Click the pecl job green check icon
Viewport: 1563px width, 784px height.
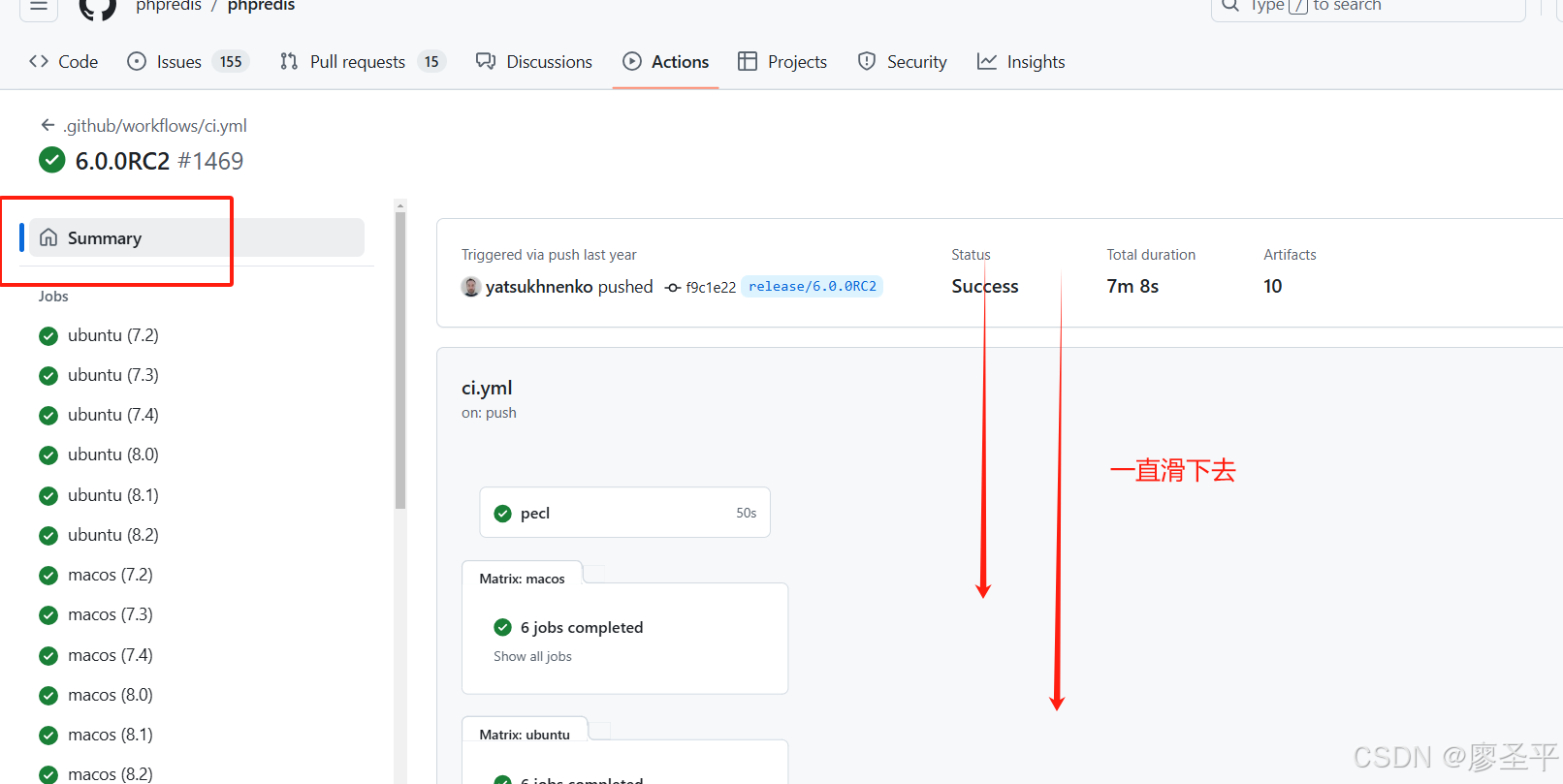pyautogui.click(x=502, y=514)
